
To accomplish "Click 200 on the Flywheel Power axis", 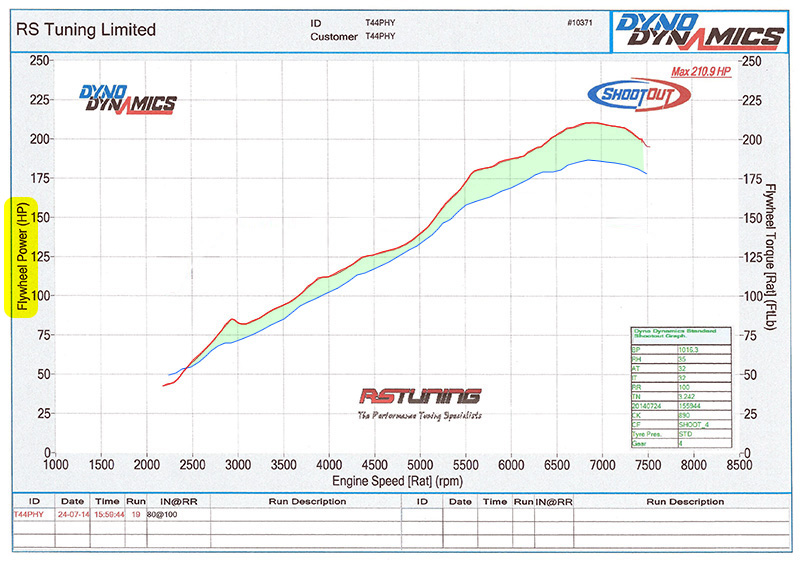I will point(39,139).
